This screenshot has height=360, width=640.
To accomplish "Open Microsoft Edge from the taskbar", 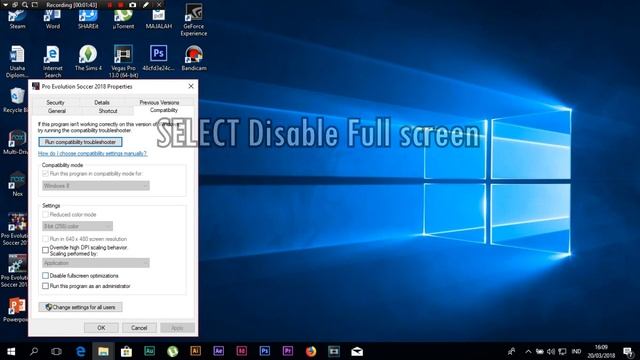I will [x=80, y=351].
